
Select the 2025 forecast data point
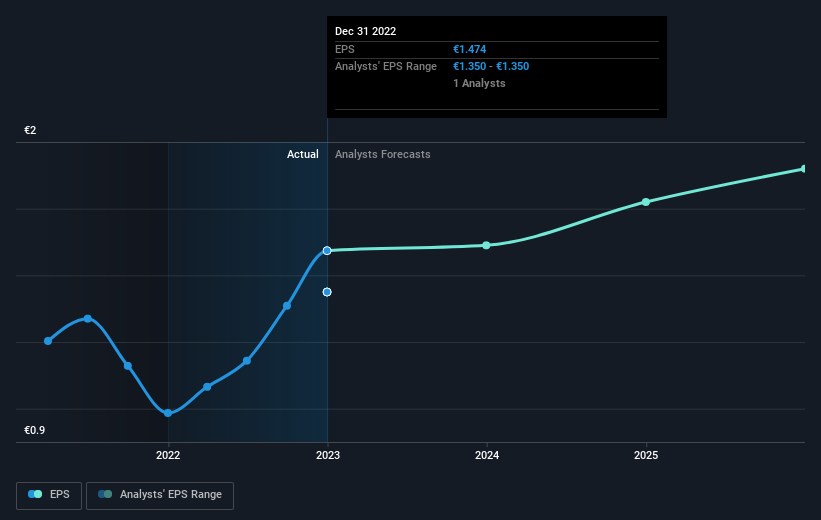[x=646, y=202]
